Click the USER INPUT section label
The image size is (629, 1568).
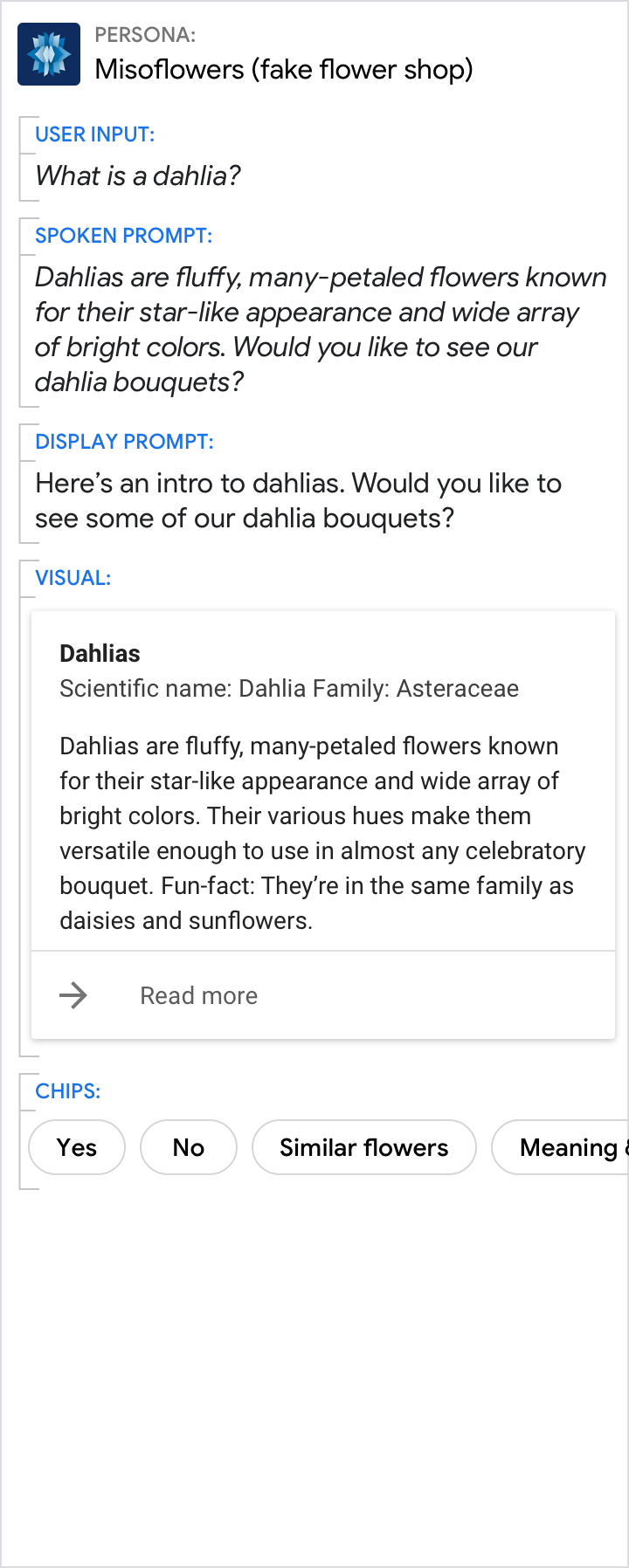(94, 134)
